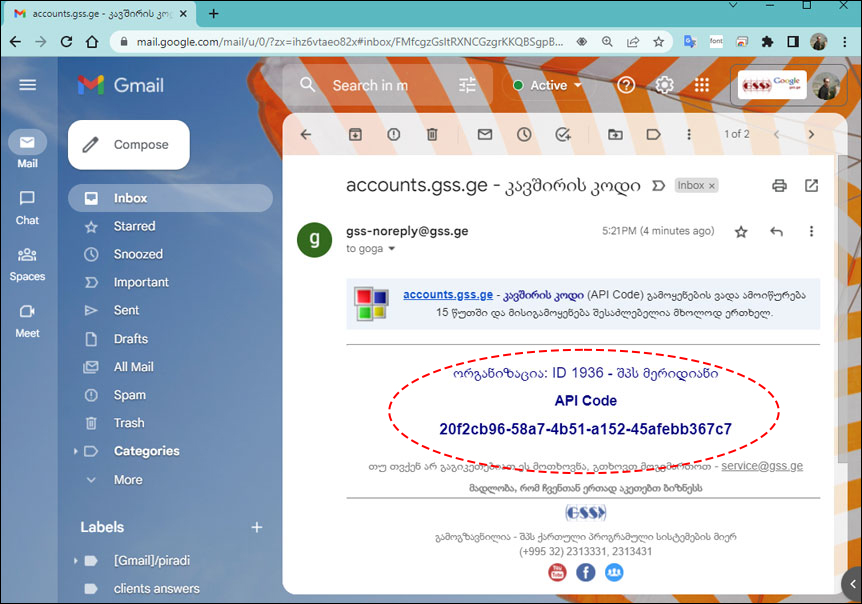Image resolution: width=862 pixels, height=604 pixels.
Task: Open email in a new window
Action: coord(811,185)
